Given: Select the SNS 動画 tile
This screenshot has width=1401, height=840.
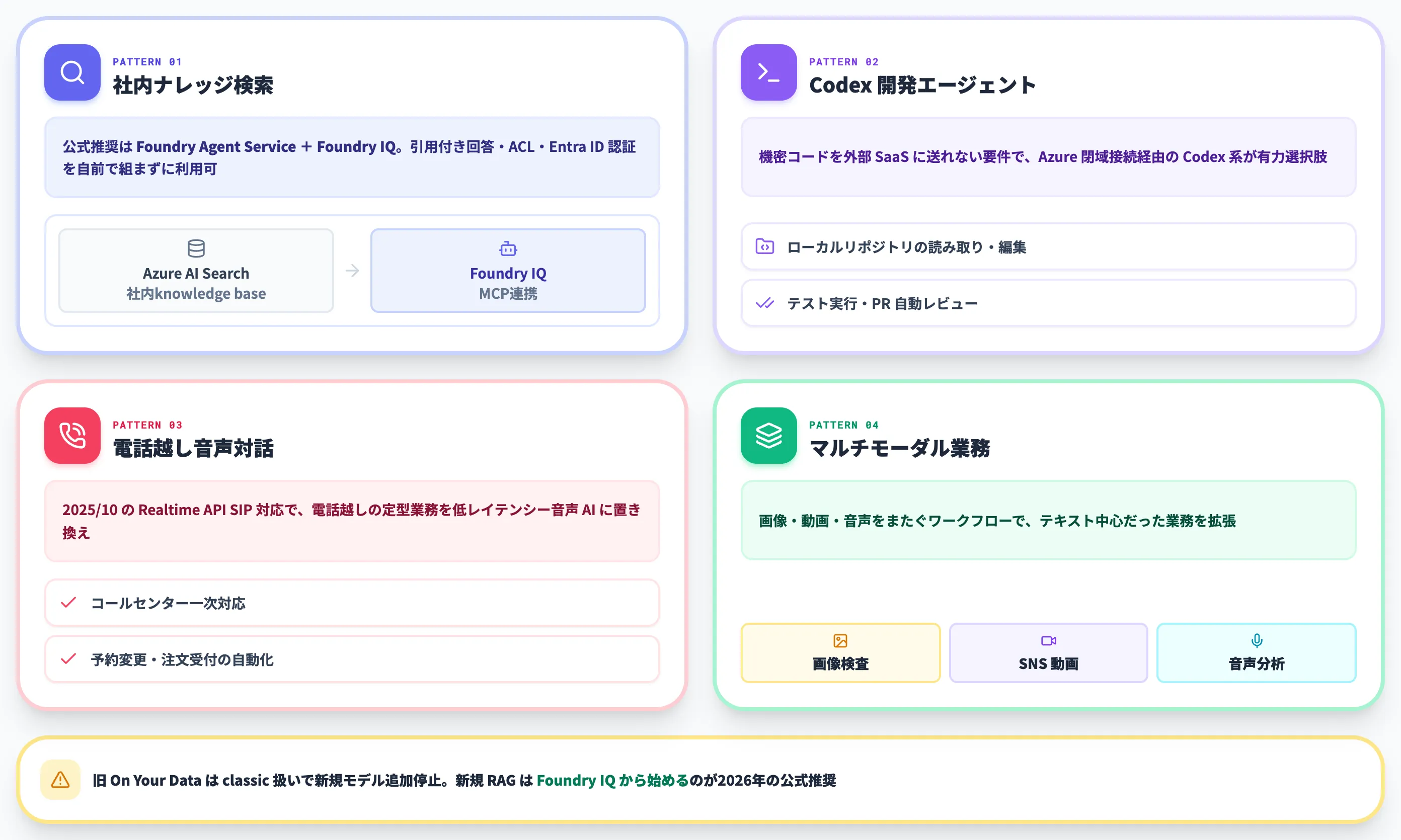Looking at the screenshot, I should (x=1049, y=653).
